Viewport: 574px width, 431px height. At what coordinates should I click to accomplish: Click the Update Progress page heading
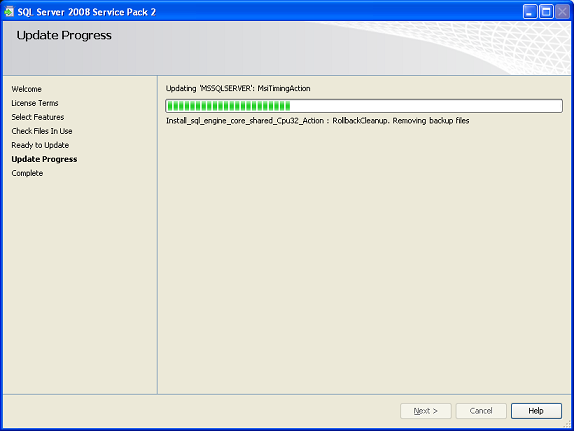64,35
